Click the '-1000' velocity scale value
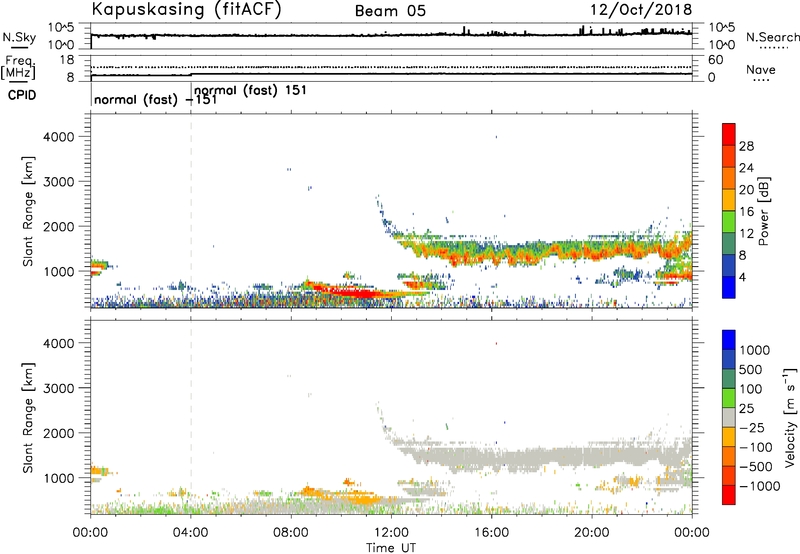This screenshot has width=800, height=554. click(x=760, y=486)
